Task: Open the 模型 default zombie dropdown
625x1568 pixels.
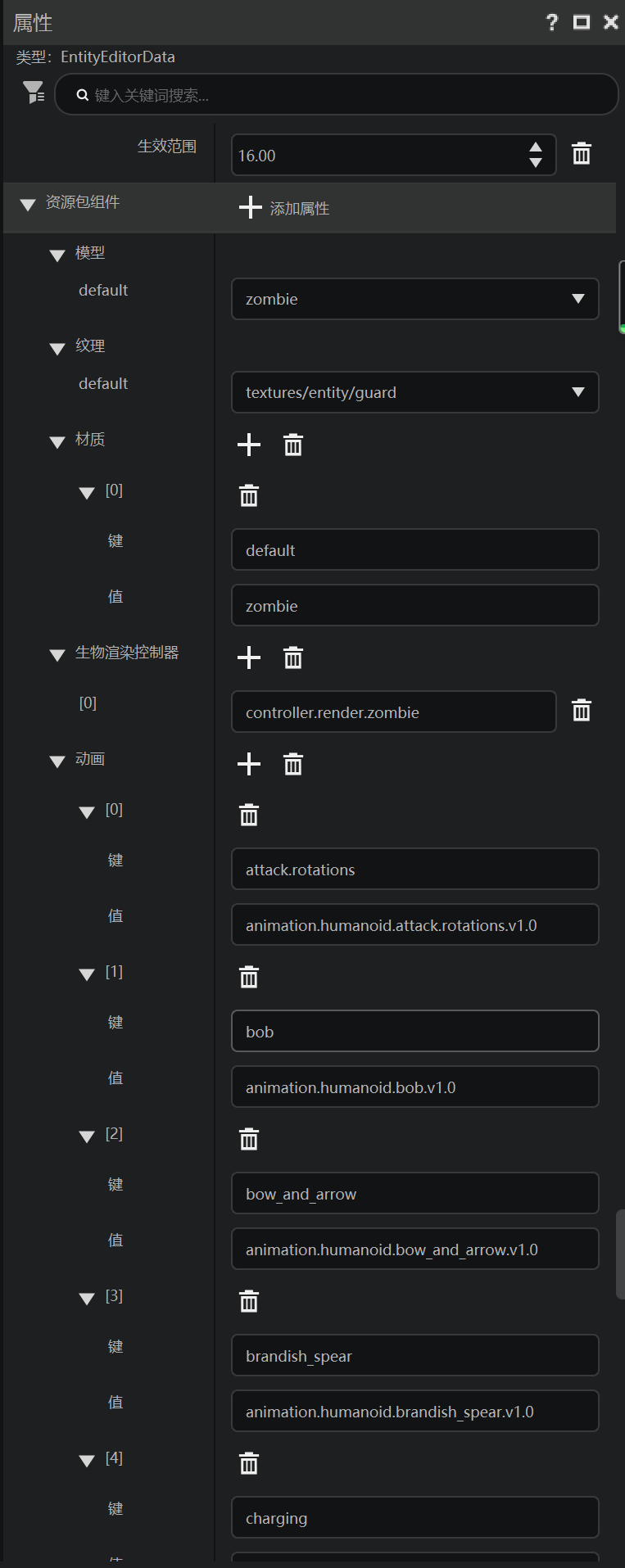Action: pyautogui.click(x=415, y=299)
